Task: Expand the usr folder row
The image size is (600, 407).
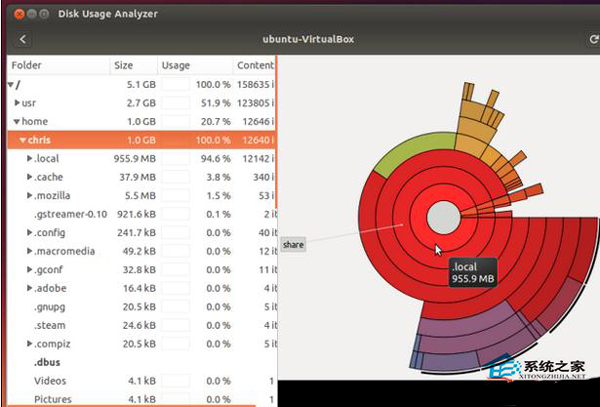Action: click(17, 103)
